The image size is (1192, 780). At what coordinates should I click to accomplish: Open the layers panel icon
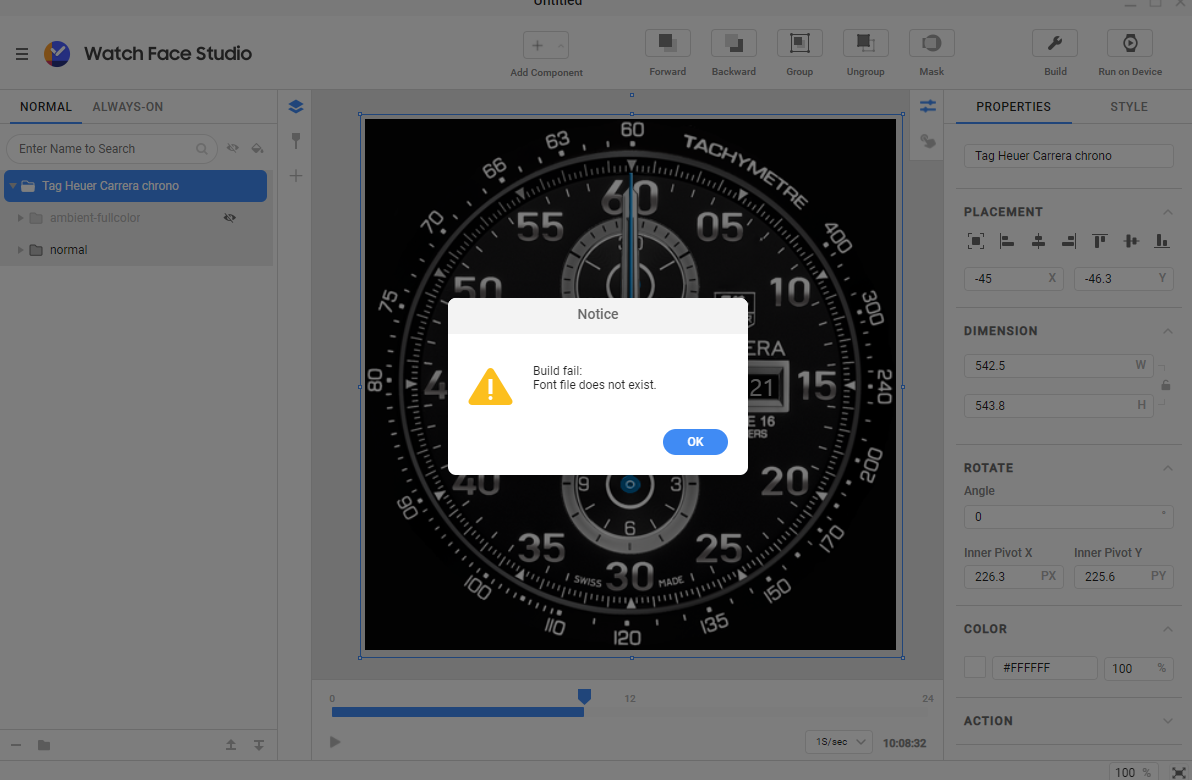[296, 106]
